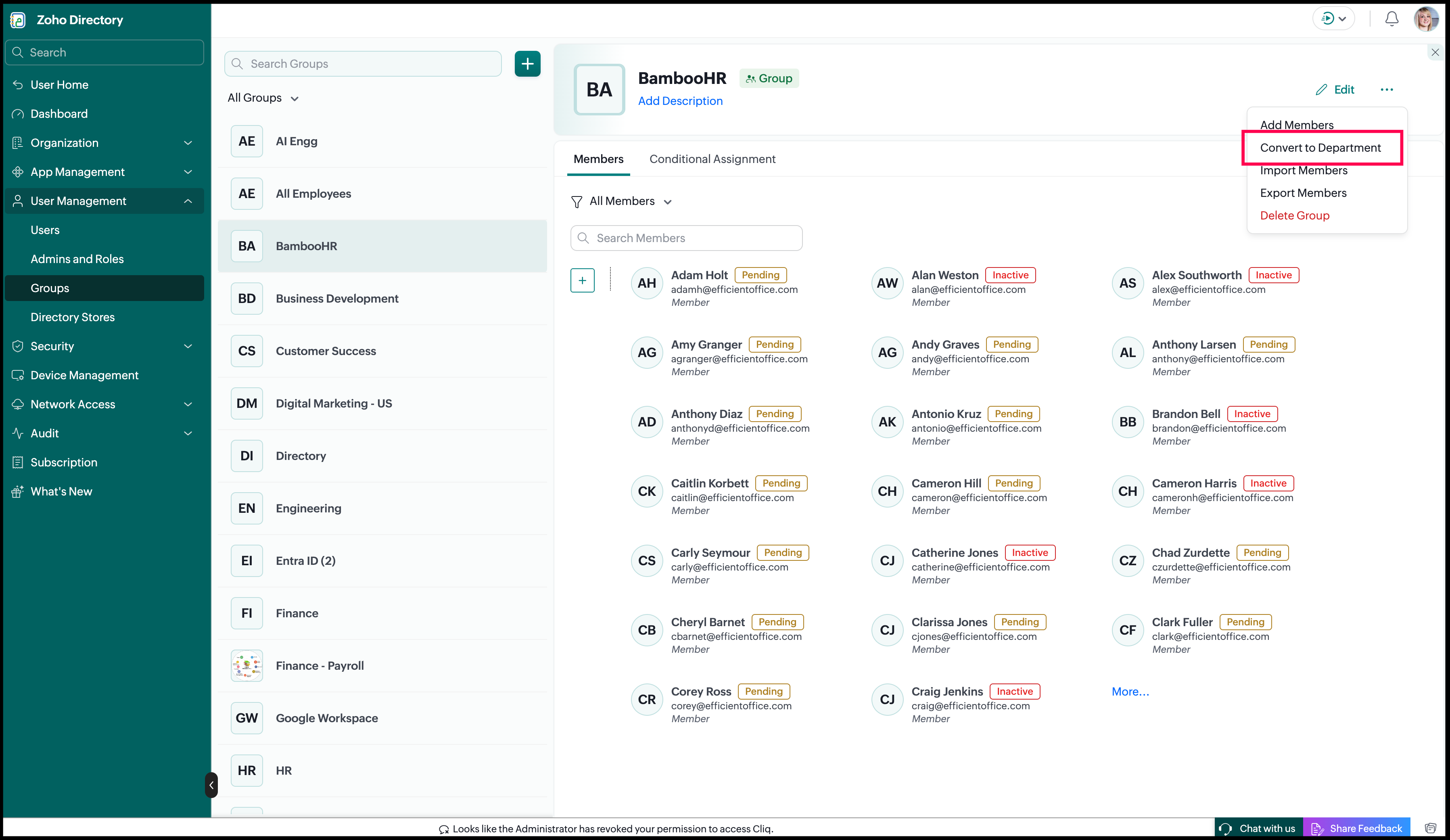Collapse the sidebar using the arrow handle
This screenshot has width=1450, height=840.
211,785
